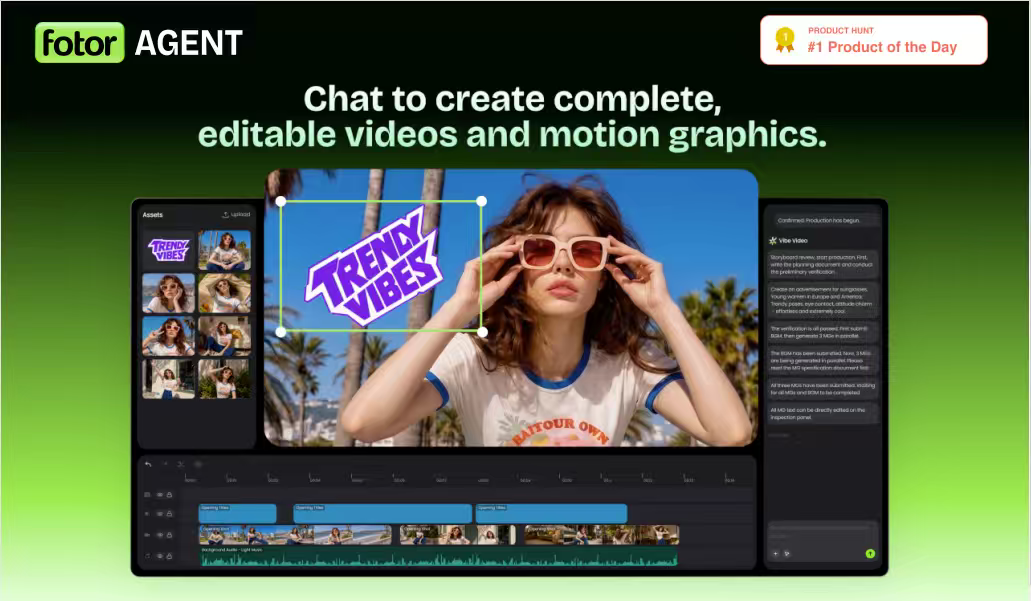Click the Trendy Vibes sticker on canvas
The image size is (1031, 601).
pos(372,266)
